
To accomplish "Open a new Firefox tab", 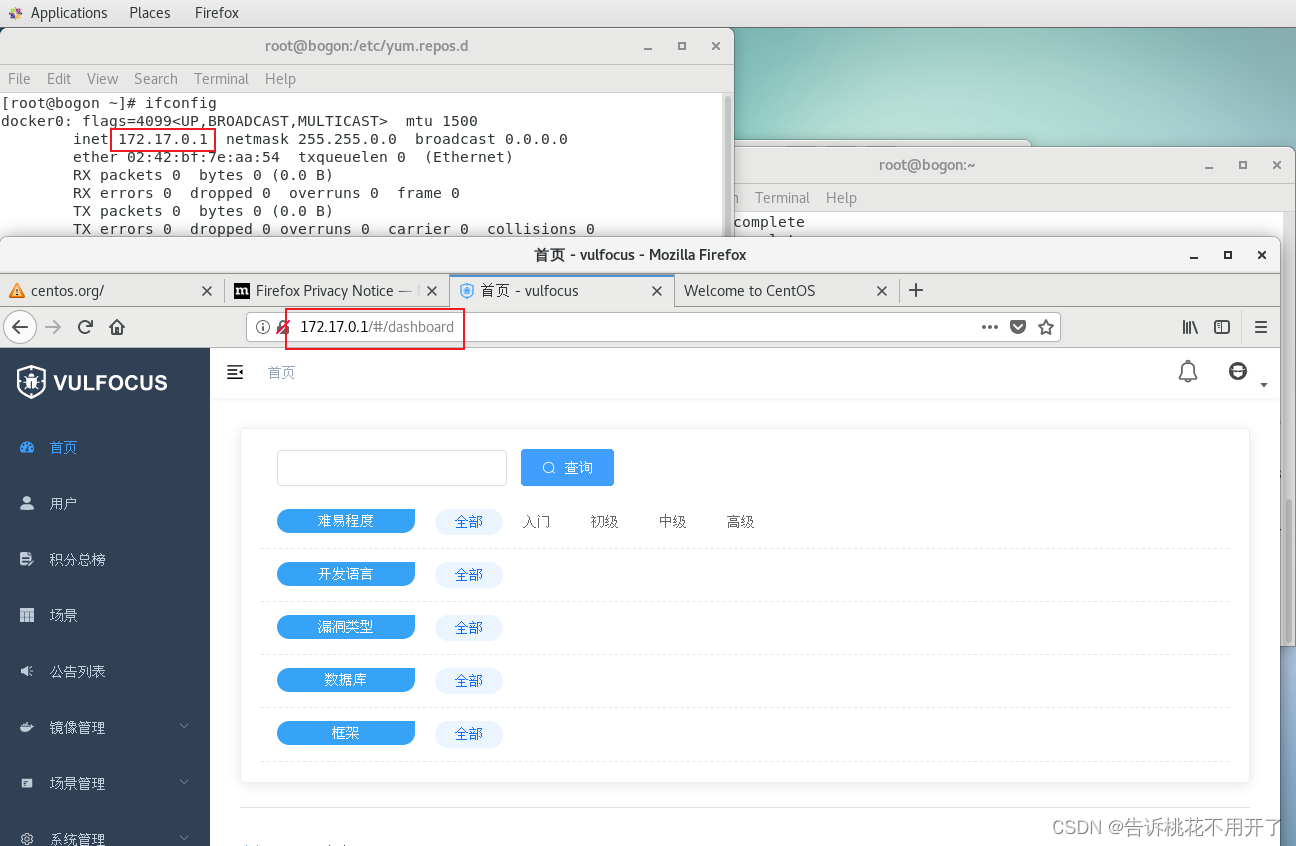I will click(915, 290).
